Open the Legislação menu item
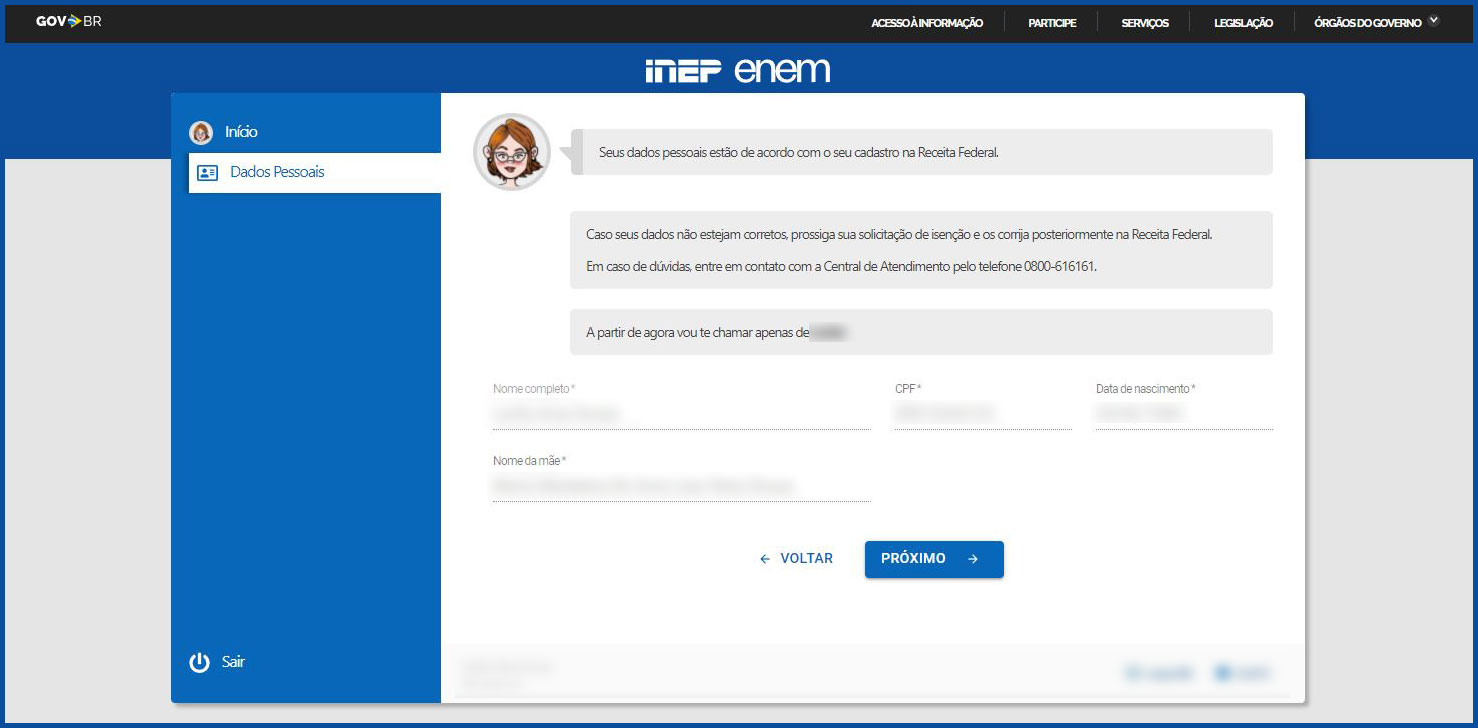1478x728 pixels. (1243, 23)
